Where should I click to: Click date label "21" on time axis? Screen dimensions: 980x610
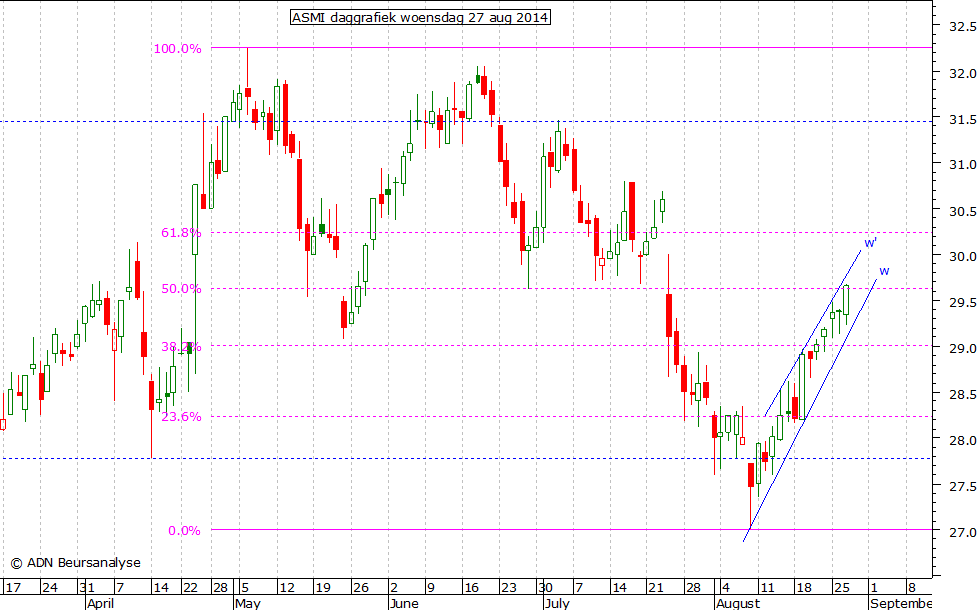tap(656, 588)
